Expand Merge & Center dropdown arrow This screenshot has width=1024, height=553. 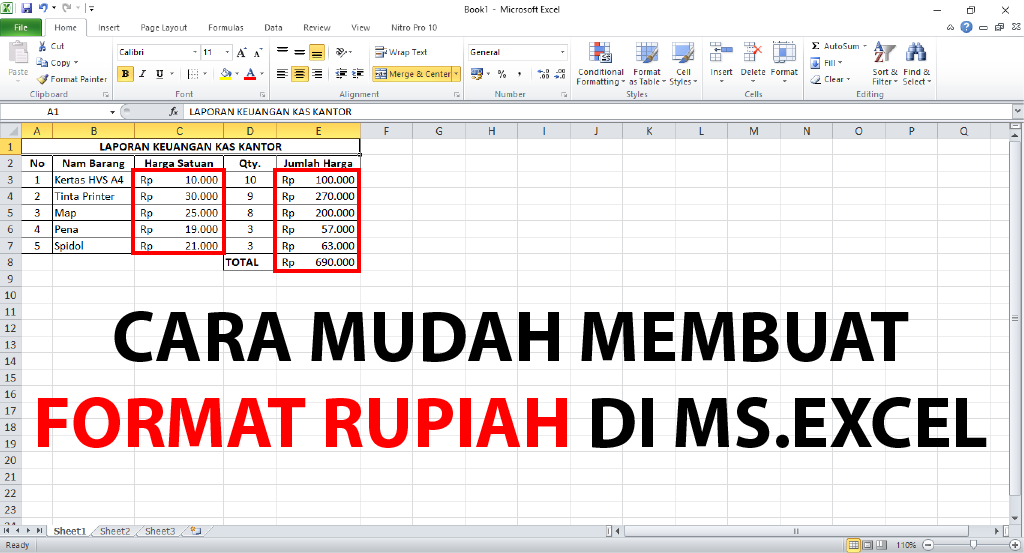pos(456,74)
